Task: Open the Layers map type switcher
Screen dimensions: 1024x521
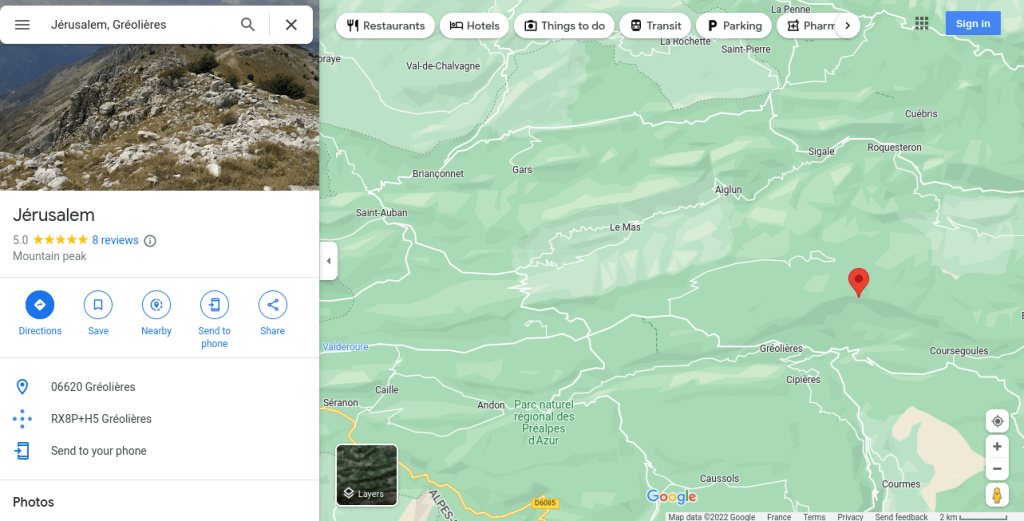Action: pos(367,475)
